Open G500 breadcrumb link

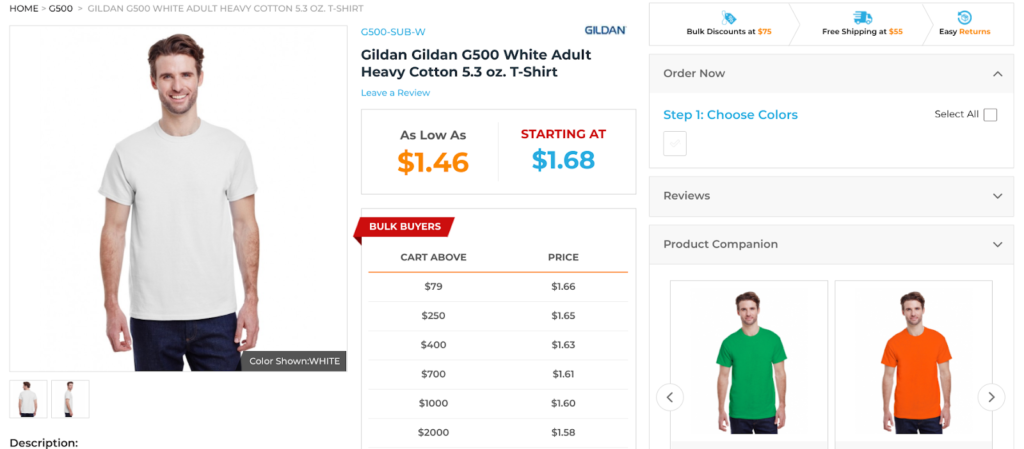point(60,9)
